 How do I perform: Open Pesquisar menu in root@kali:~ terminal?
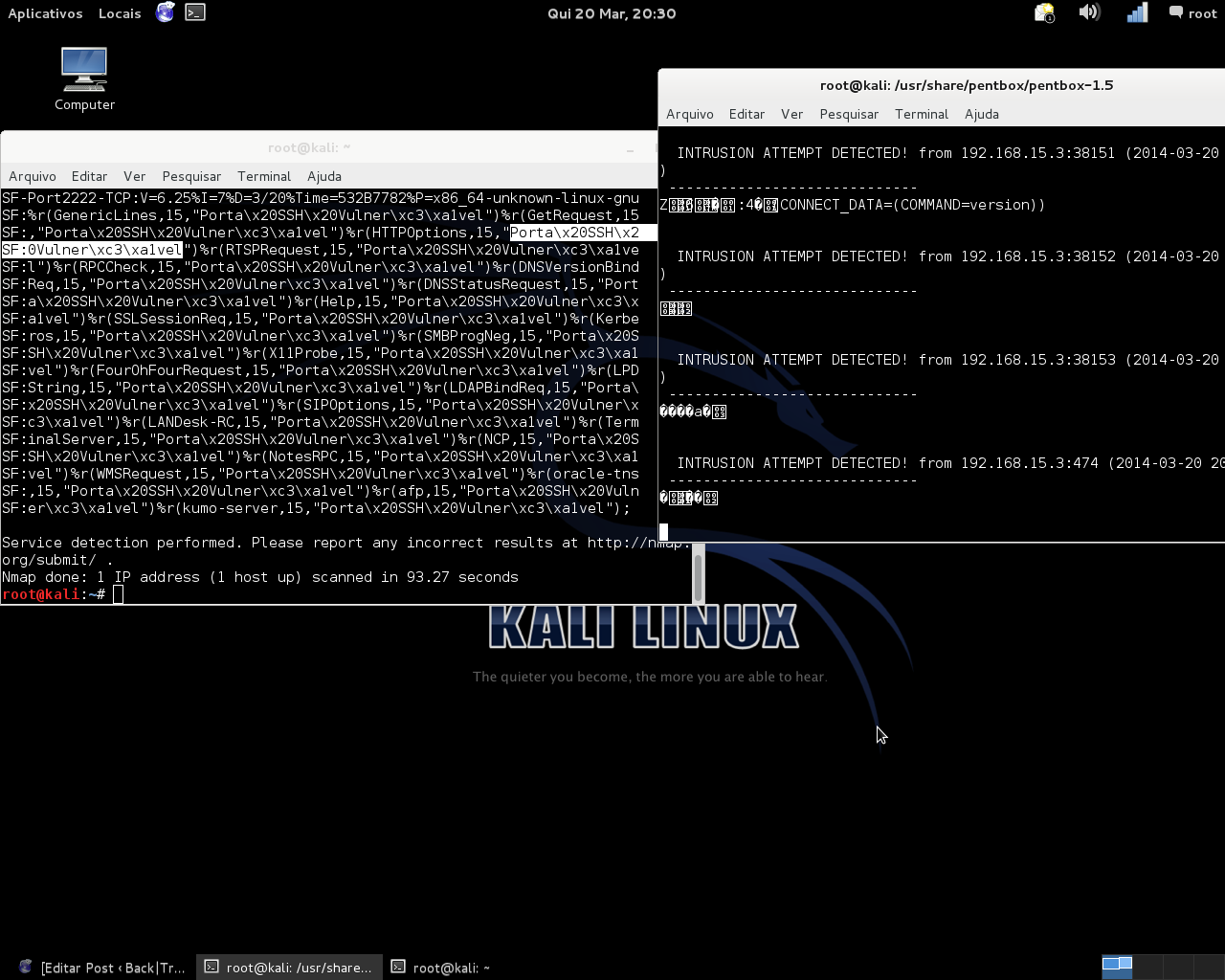pos(191,176)
